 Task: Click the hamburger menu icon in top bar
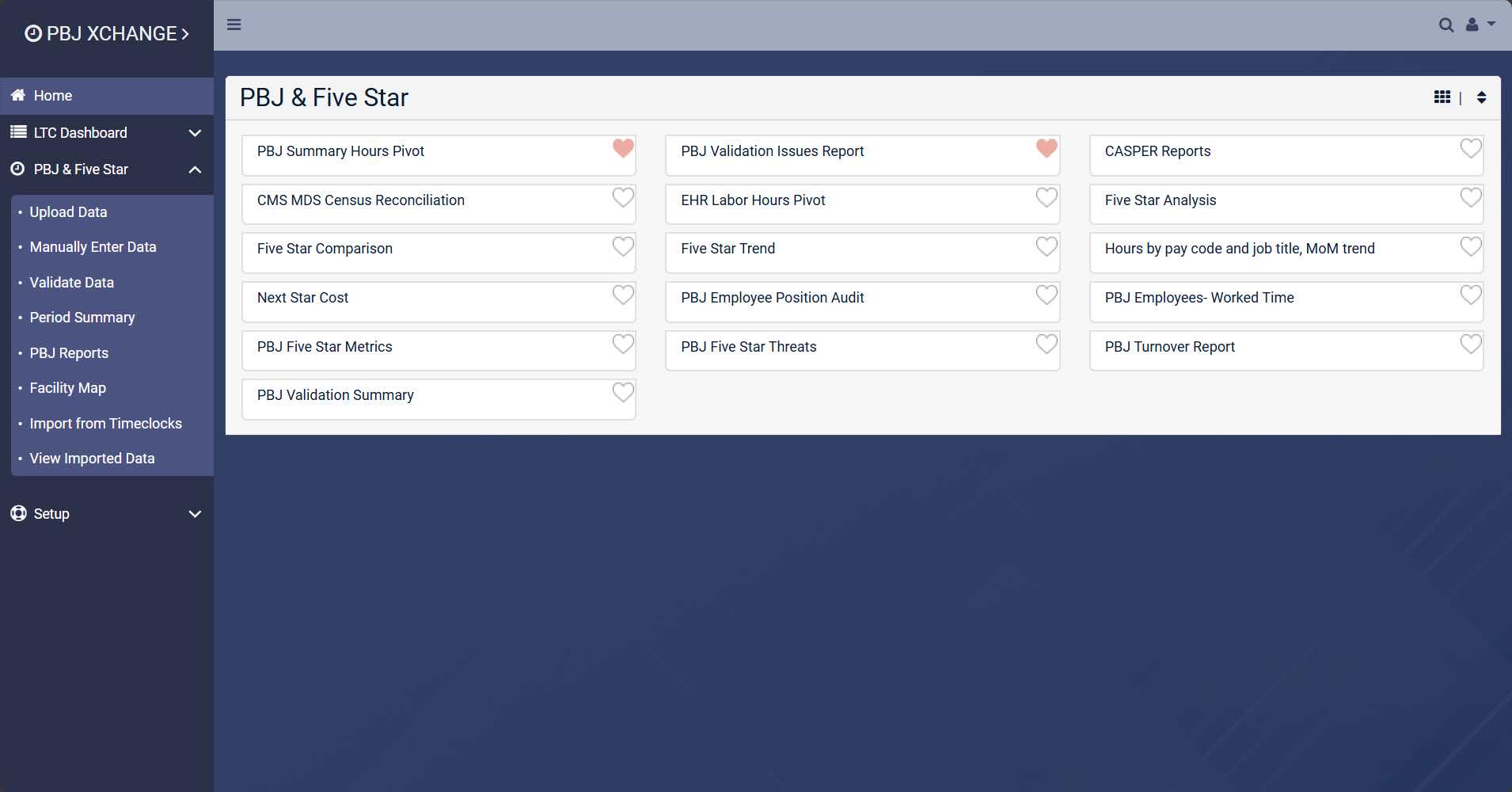[234, 25]
